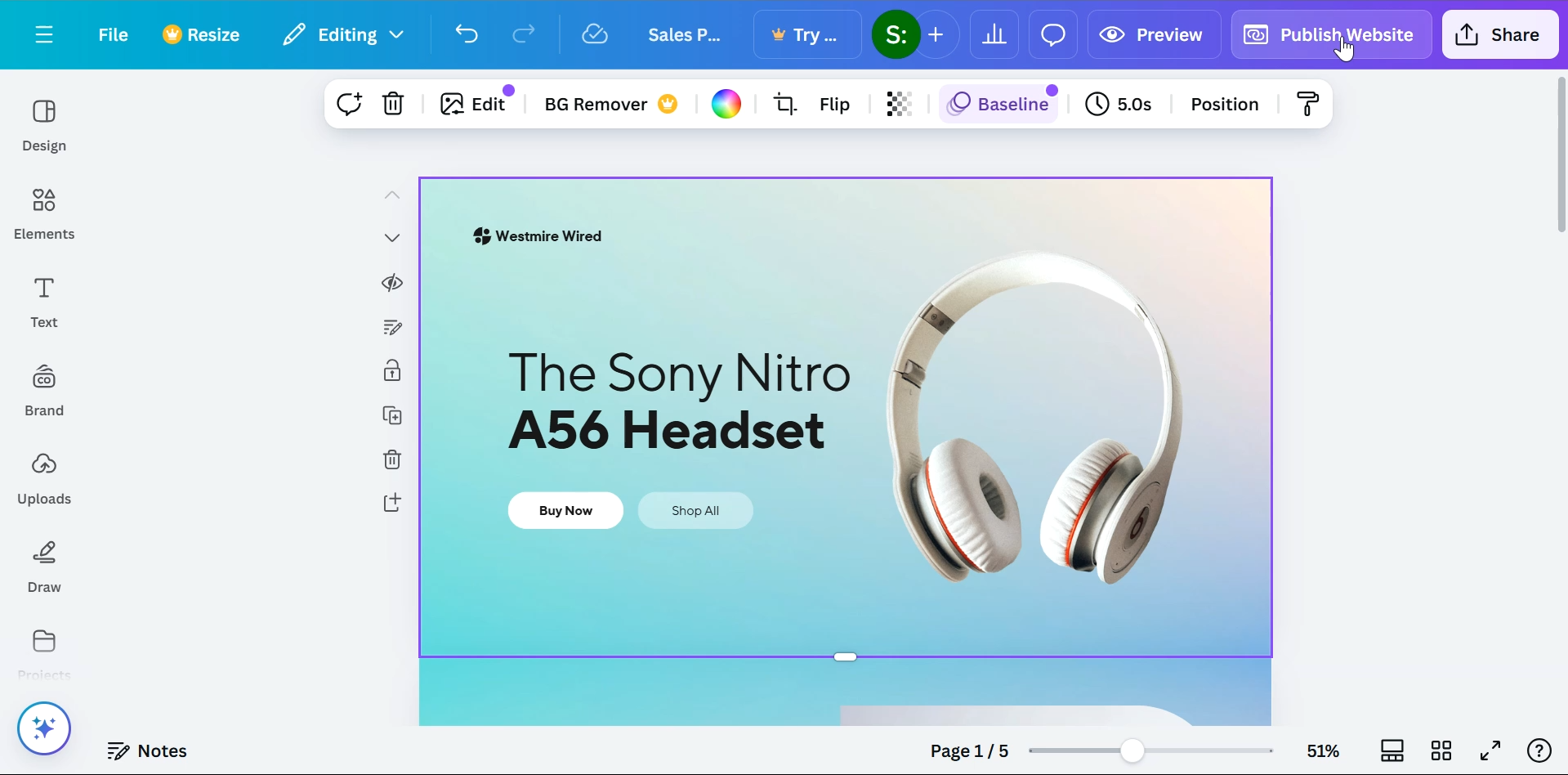Open the analytics bar chart icon
1568x775 pixels.
click(x=994, y=34)
